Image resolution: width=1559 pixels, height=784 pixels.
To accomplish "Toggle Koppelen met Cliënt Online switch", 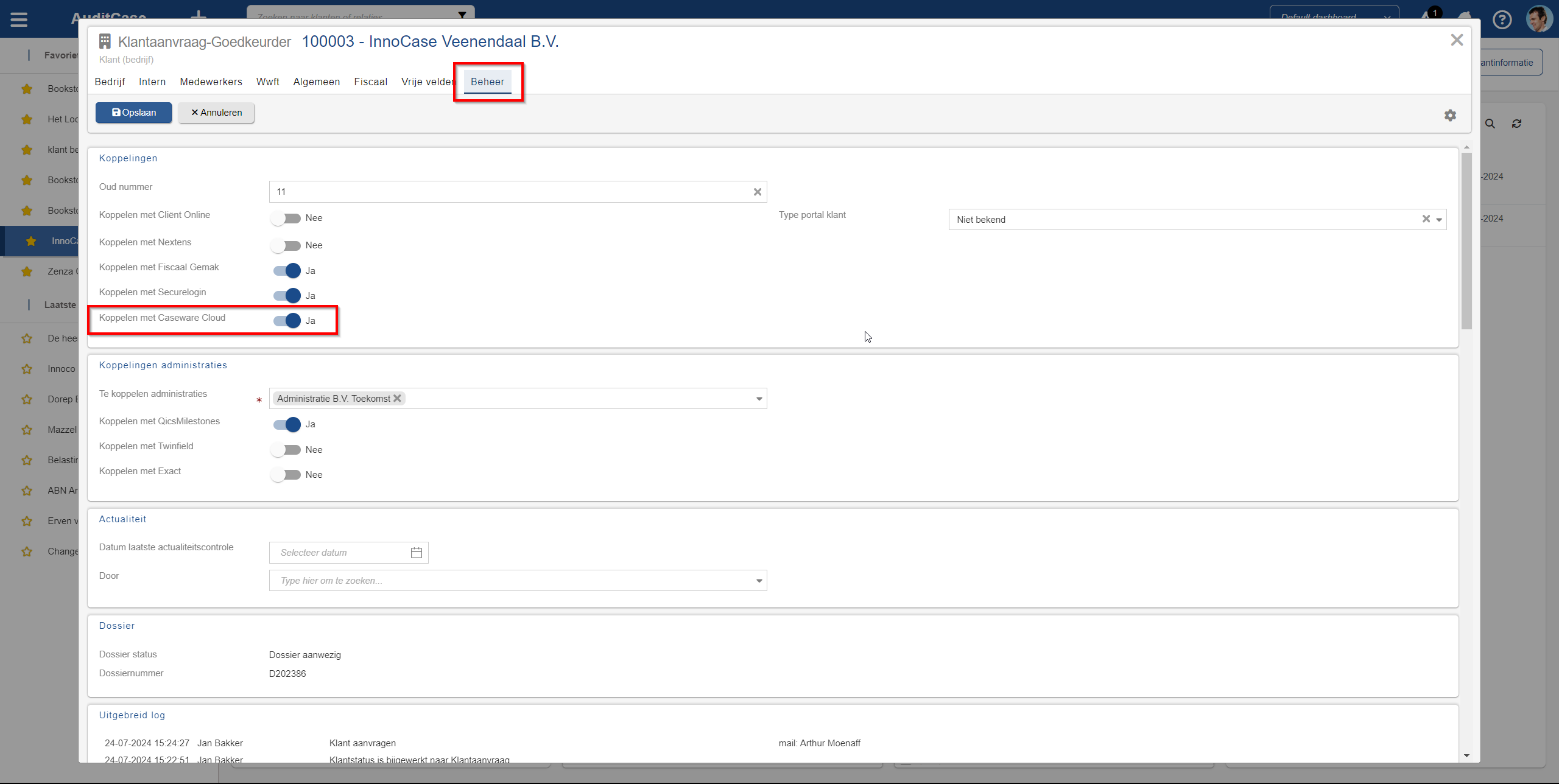I will click(286, 218).
